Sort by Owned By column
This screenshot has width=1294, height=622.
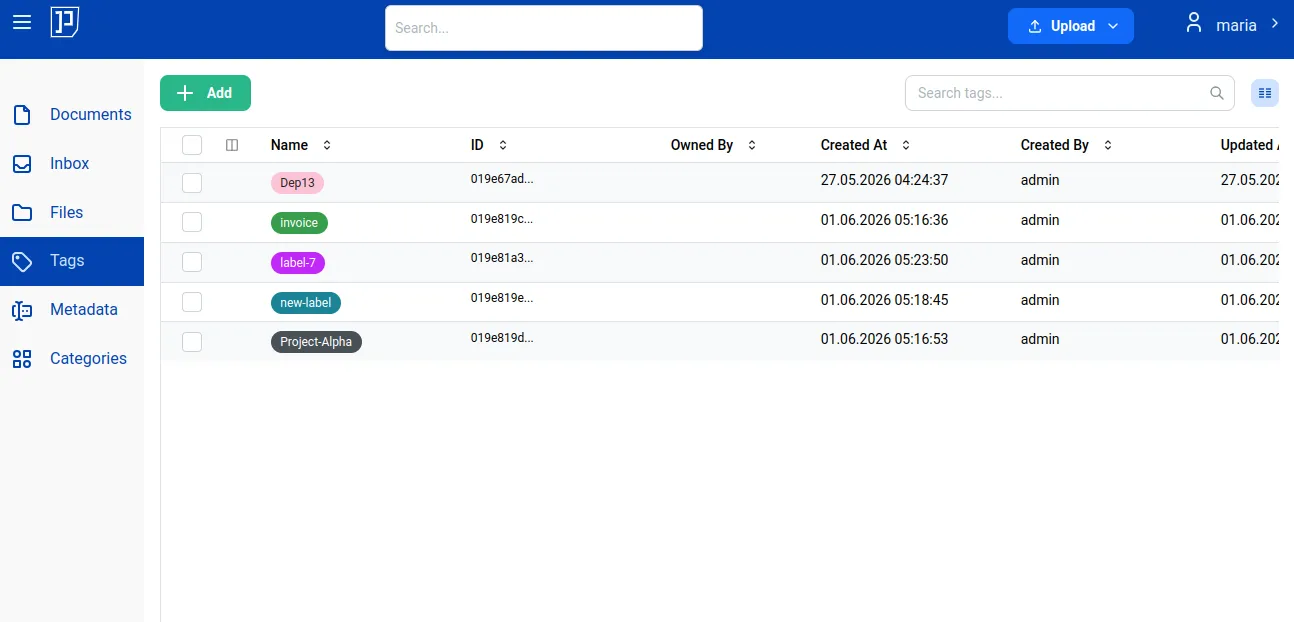[x=752, y=145]
